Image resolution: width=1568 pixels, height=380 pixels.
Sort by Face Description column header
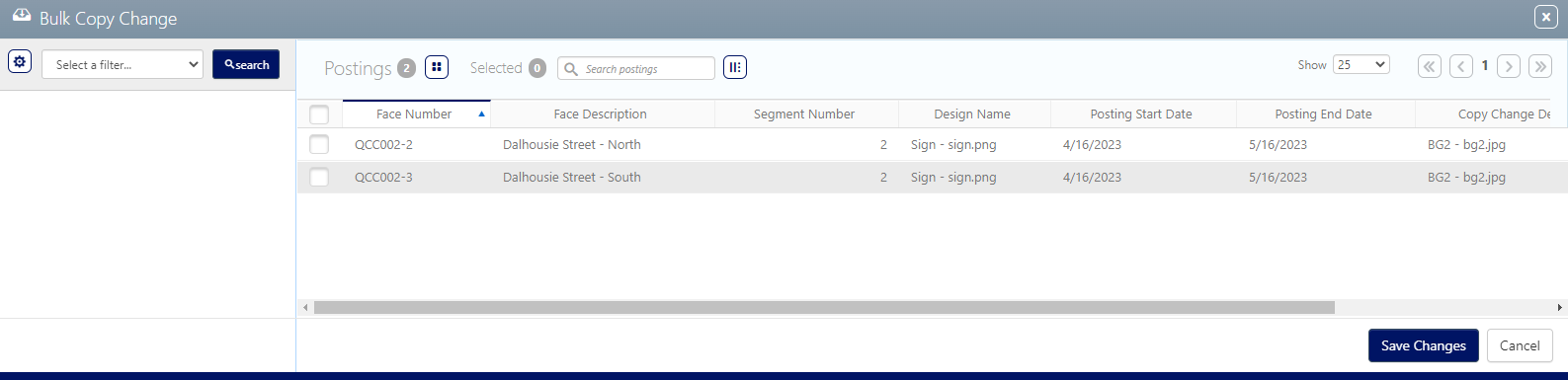[x=601, y=114]
